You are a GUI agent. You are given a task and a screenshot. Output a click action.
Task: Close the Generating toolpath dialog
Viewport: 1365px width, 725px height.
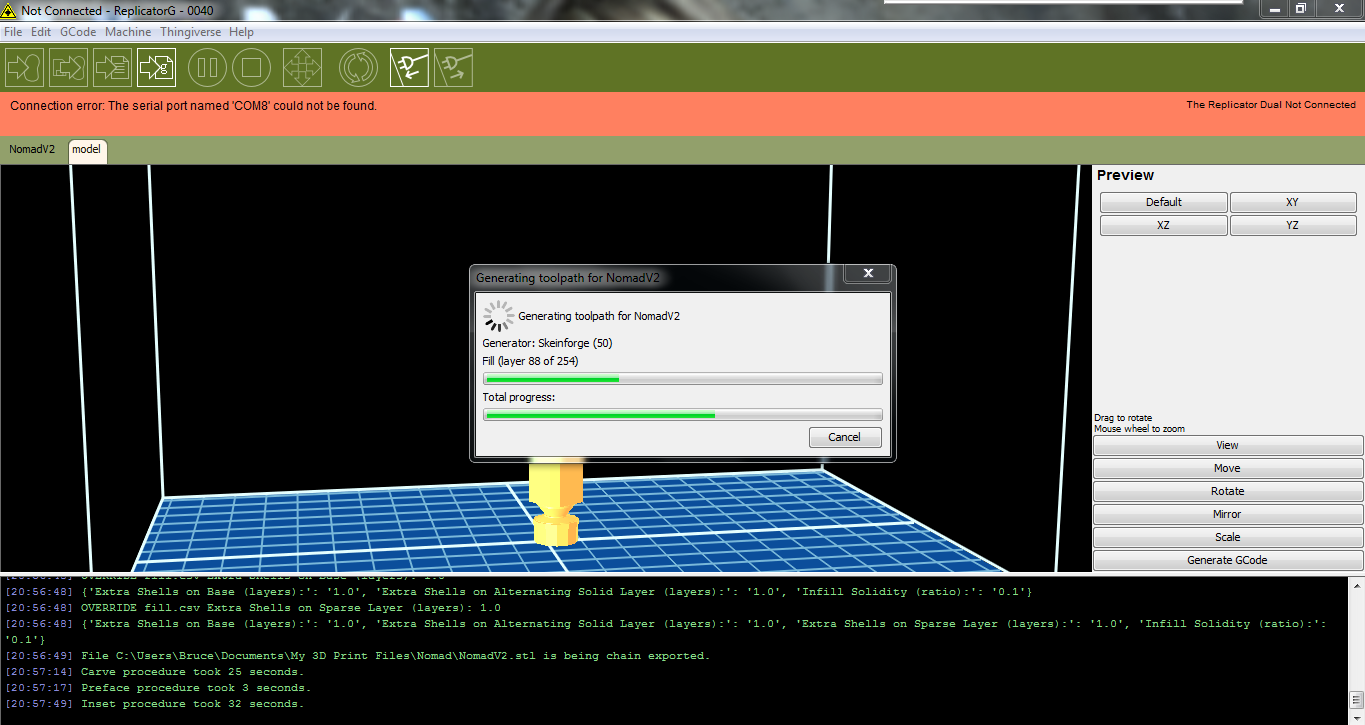point(868,273)
